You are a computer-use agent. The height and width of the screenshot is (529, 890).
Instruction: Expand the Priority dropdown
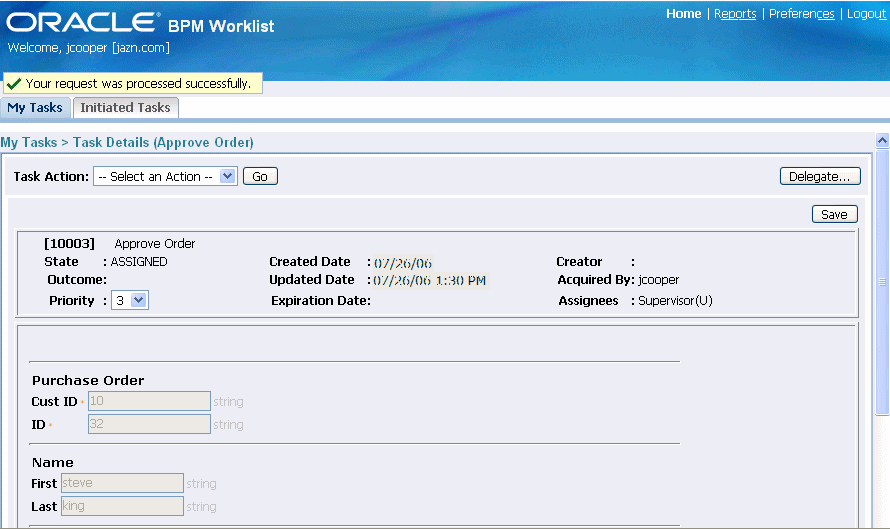pyautogui.click(x=130, y=300)
